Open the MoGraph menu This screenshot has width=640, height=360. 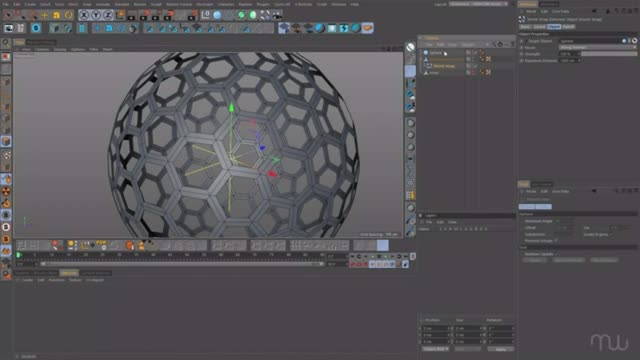pos(205,4)
